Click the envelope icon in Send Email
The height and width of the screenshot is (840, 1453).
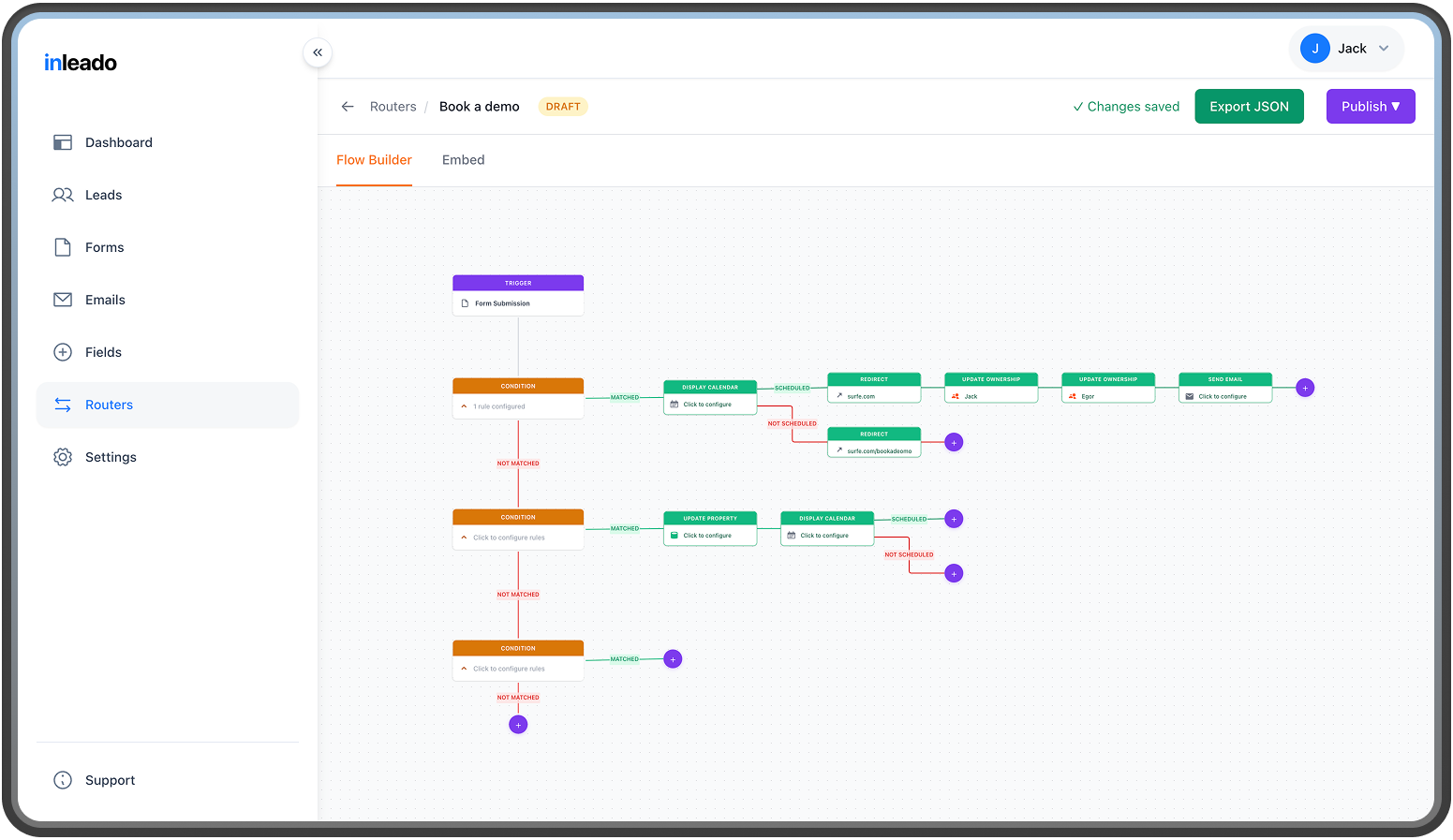click(x=1190, y=396)
